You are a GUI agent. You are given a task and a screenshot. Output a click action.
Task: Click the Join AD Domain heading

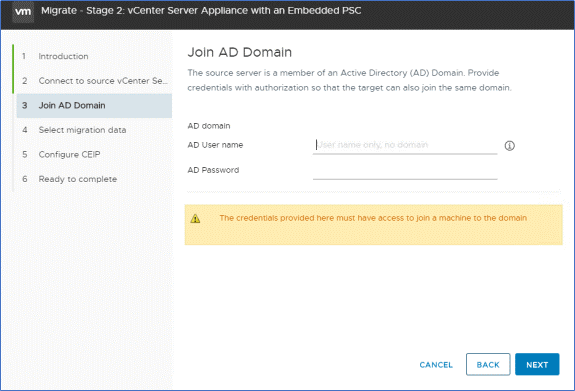[239, 52]
